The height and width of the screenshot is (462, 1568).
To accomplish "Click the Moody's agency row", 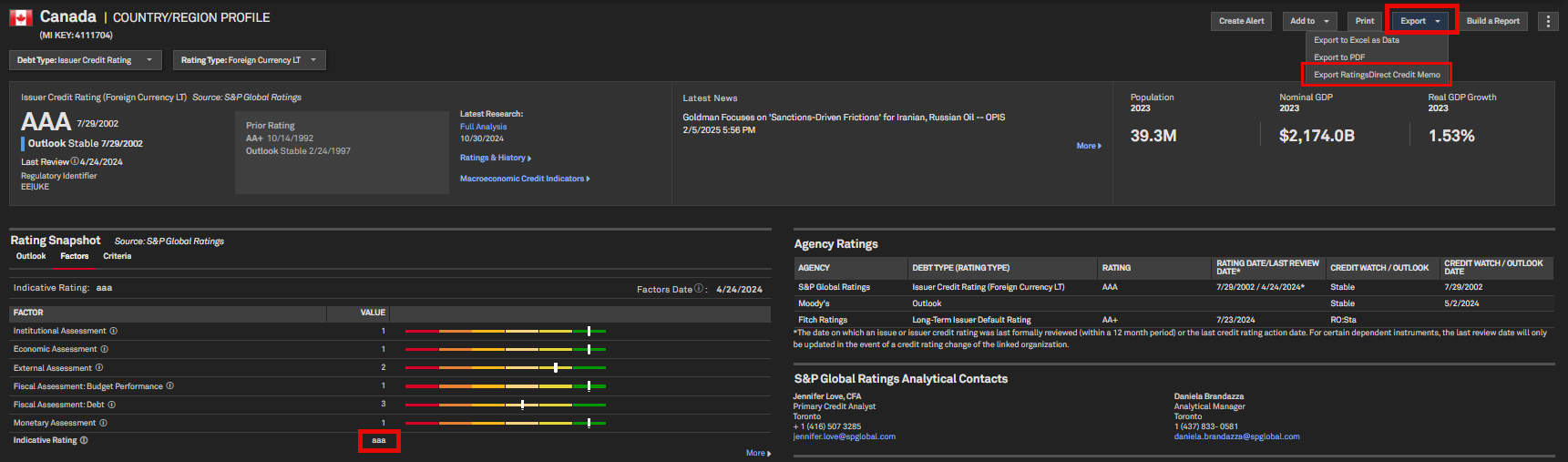I will [x=1174, y=303].
